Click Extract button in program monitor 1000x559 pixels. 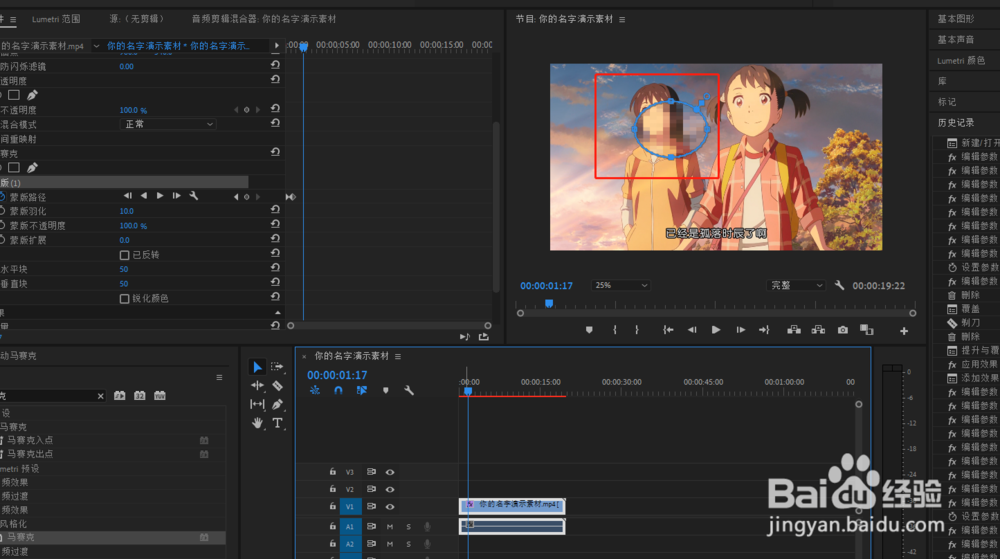click(818, 330)
